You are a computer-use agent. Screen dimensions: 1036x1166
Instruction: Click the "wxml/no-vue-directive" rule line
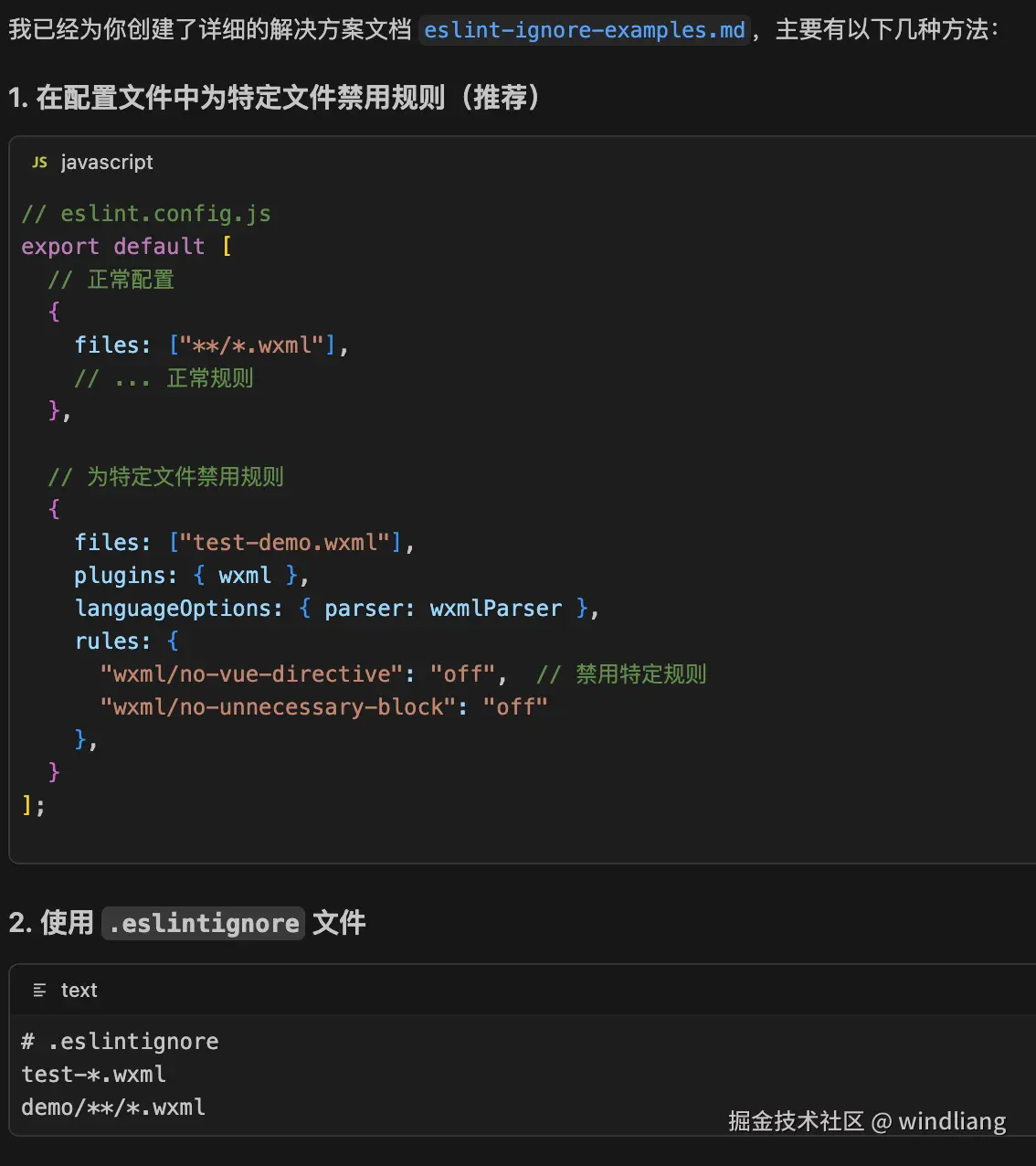(303, 674)
